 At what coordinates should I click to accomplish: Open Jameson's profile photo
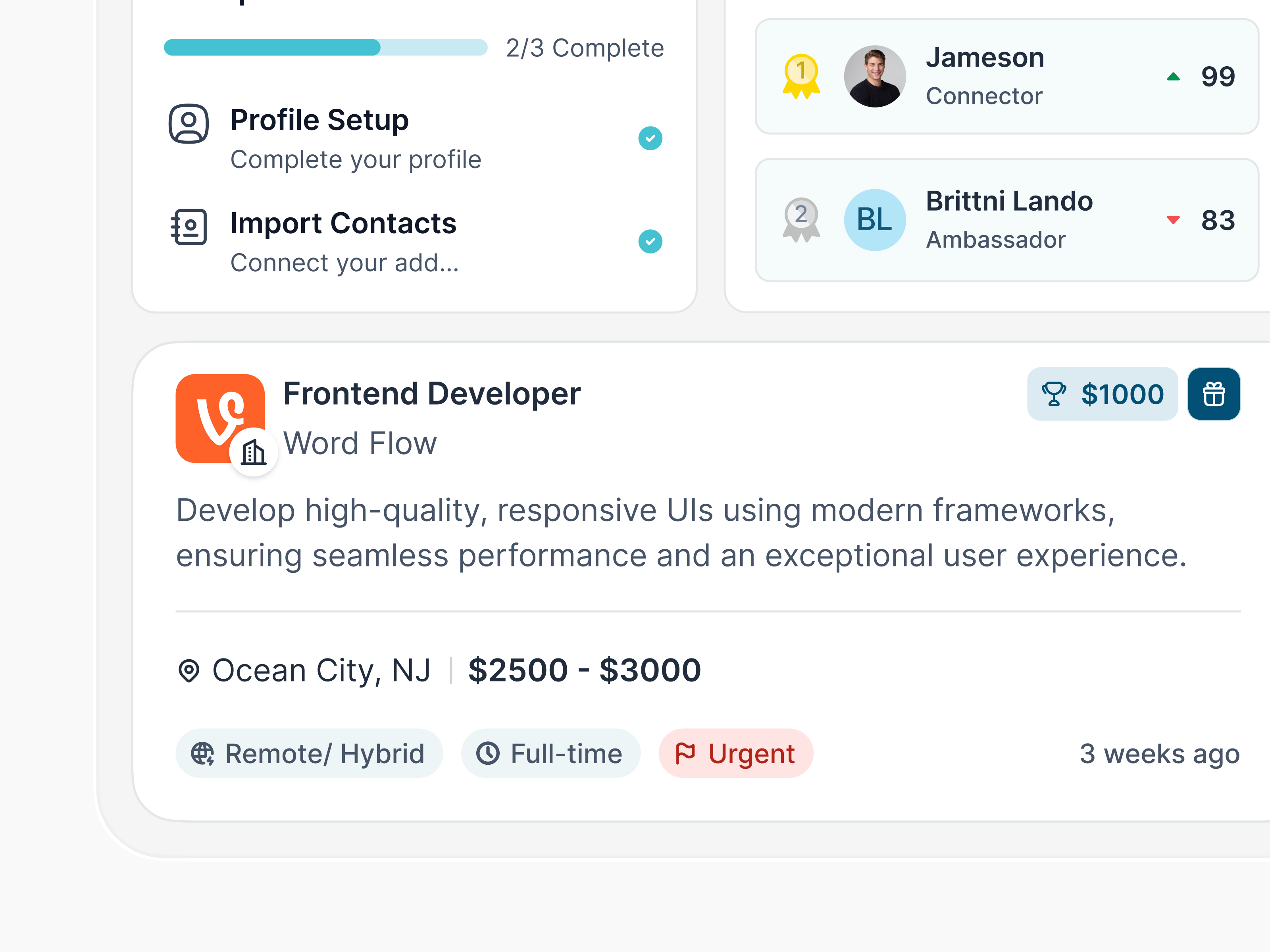(x=874, y=76)
